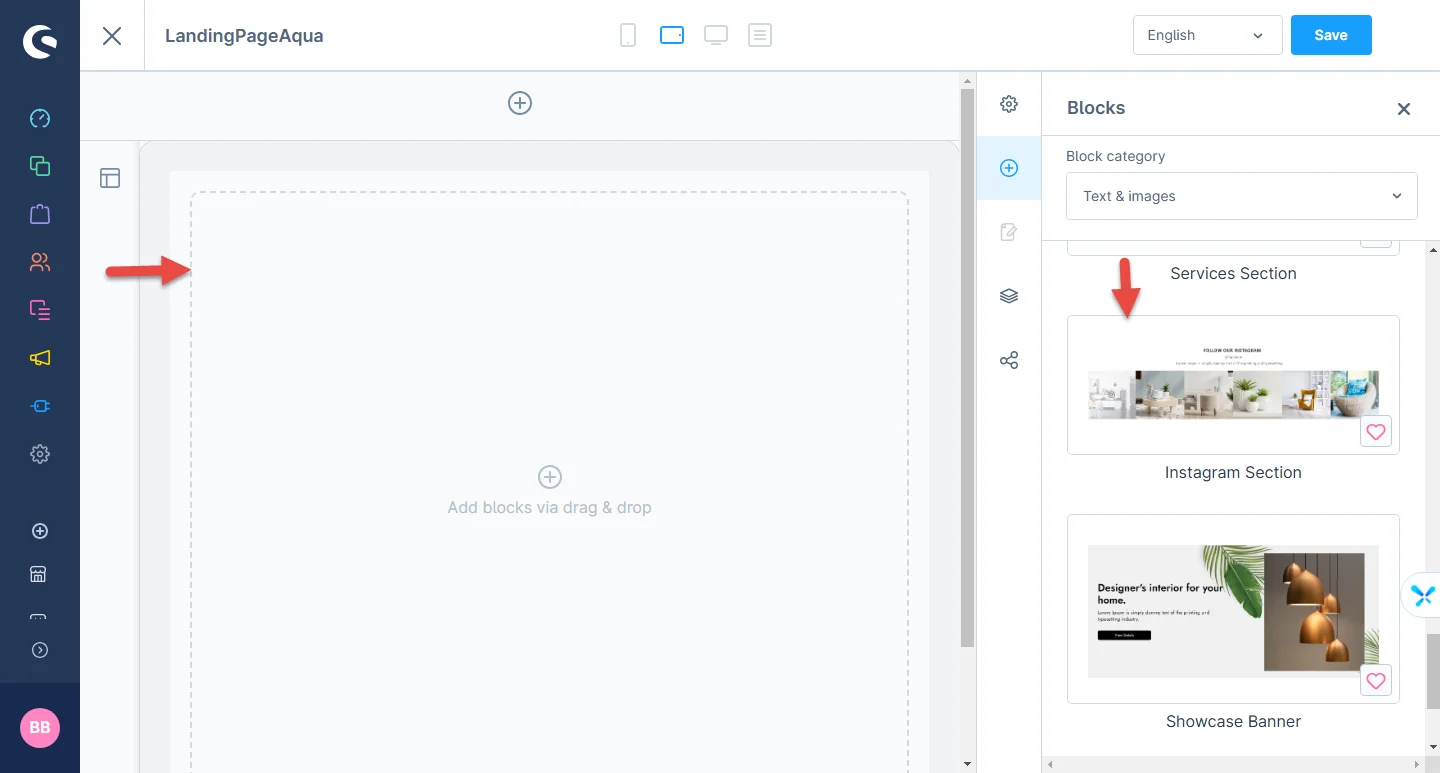Viewport: 1440px width, 773px height.
Task: Expand the left sidebar menu
Action: 40,650
